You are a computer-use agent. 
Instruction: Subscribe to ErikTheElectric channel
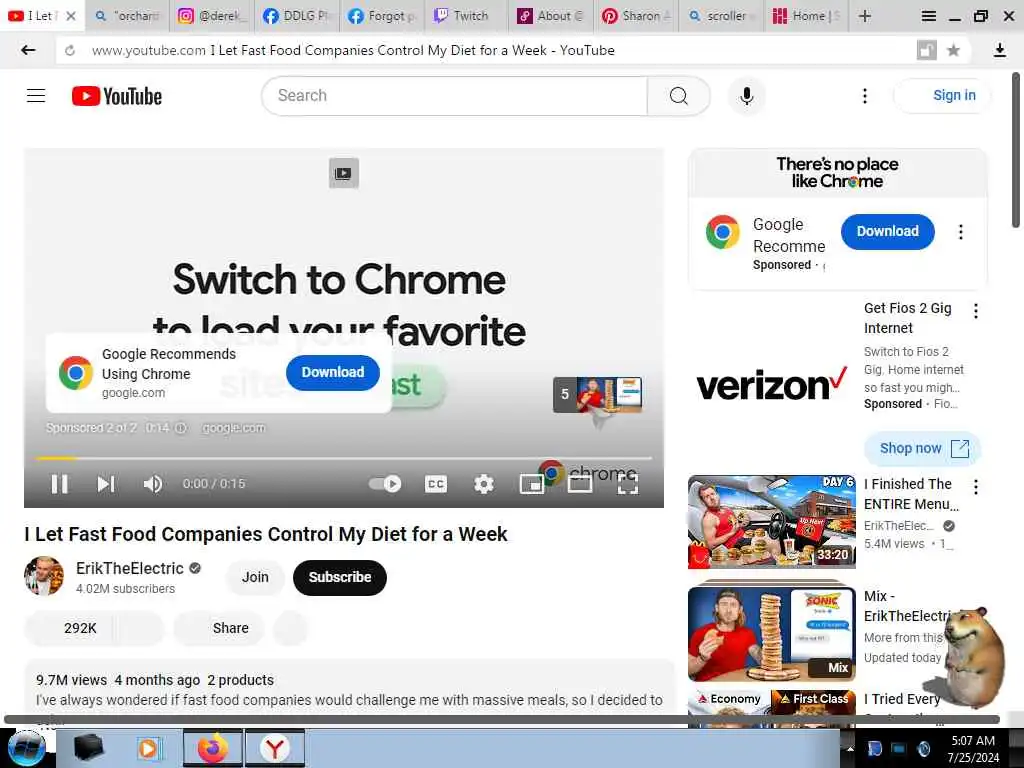pos(340,577)
